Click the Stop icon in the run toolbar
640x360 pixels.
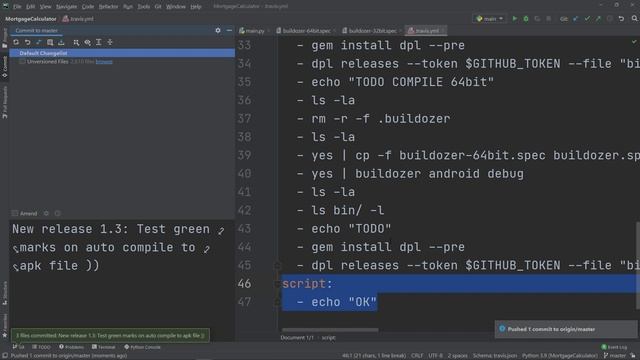pyautogui.click(x=549, y=19)
